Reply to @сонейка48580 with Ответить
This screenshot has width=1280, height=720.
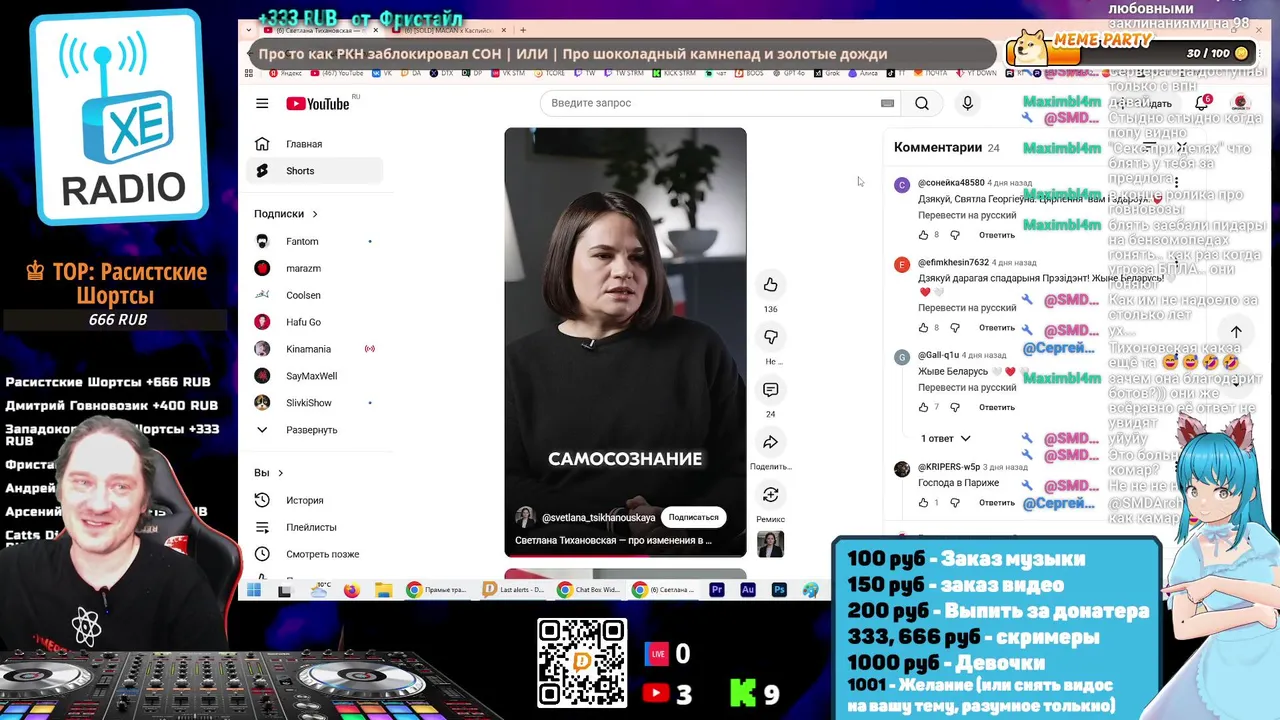[x=997, y=235]
